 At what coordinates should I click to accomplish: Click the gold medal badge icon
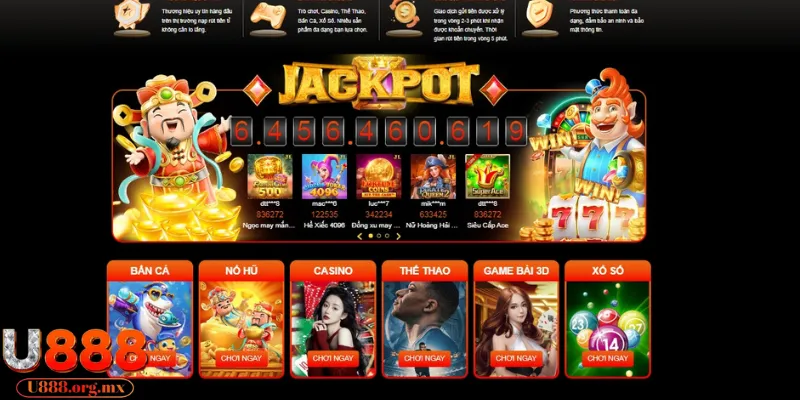tap(132, 15)
